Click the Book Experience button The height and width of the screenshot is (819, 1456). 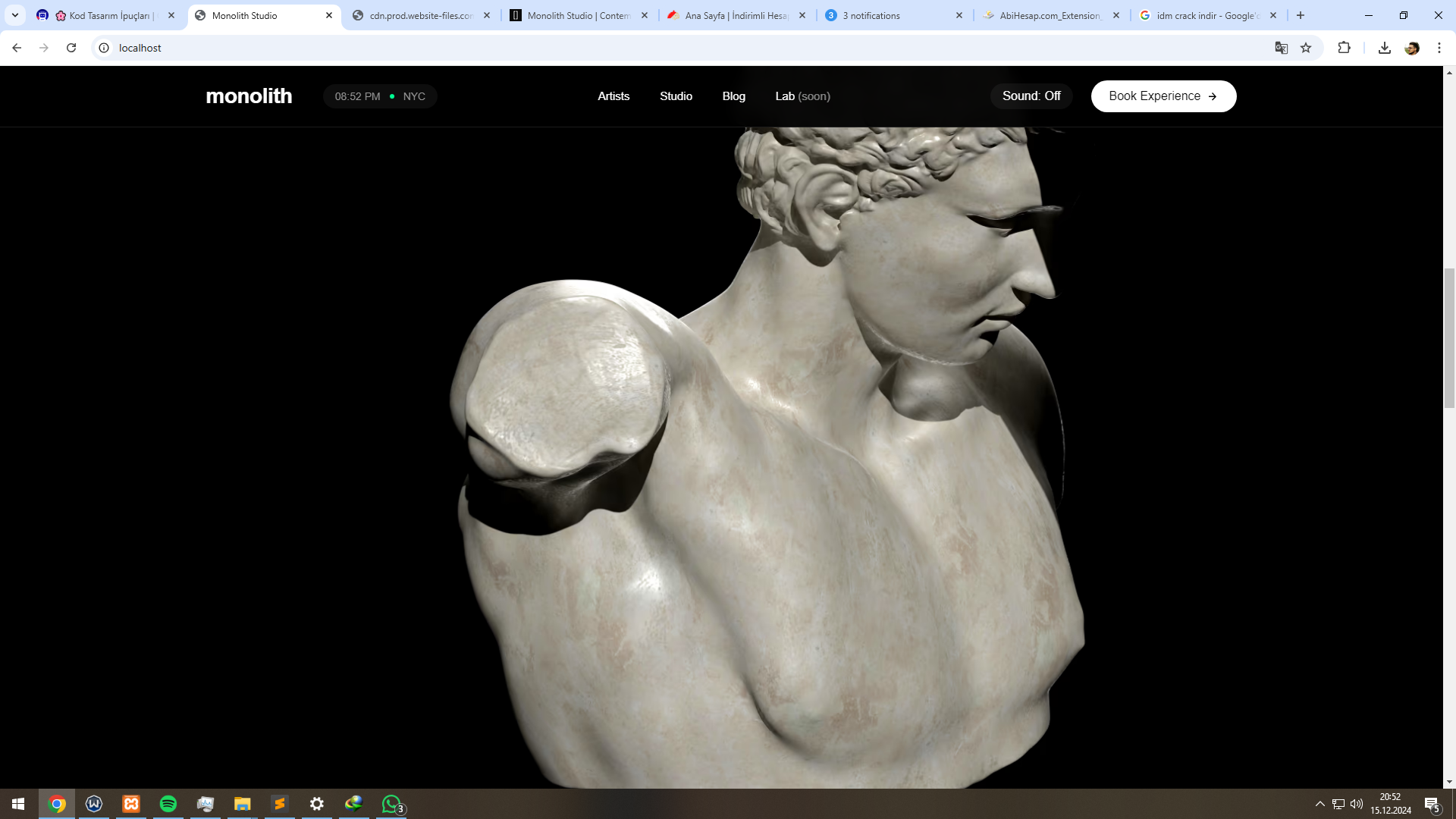[x=1163, y=96]
